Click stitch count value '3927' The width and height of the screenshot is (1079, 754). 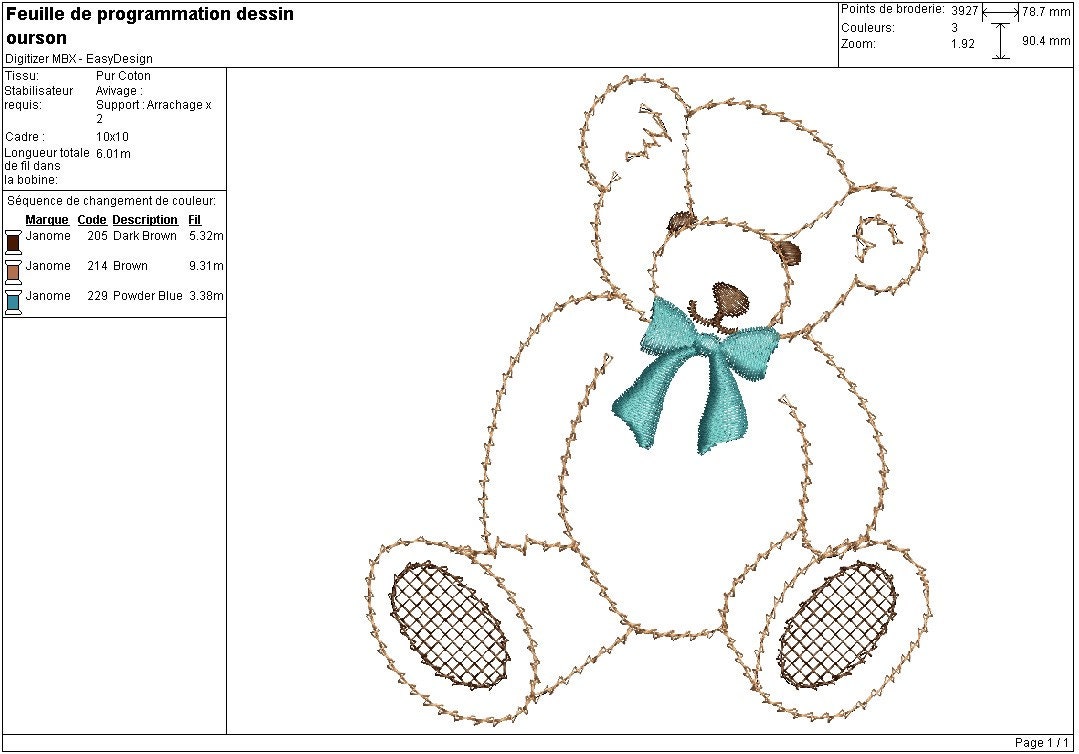click(965, 10)
